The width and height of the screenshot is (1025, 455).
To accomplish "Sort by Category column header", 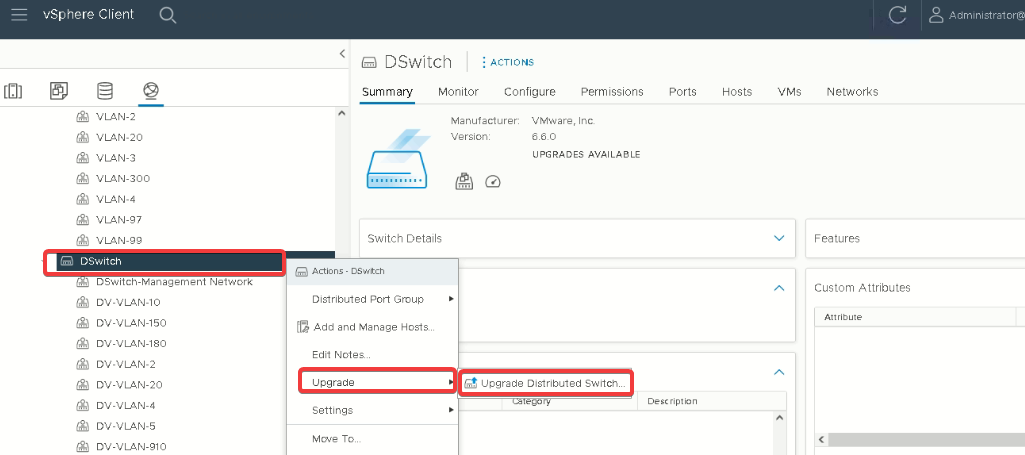I will (531, 401).
